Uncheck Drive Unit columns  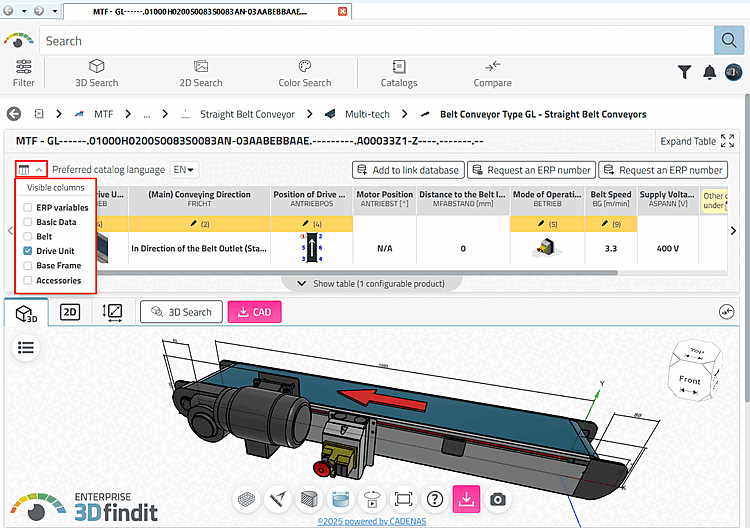(x=28, y=251)
